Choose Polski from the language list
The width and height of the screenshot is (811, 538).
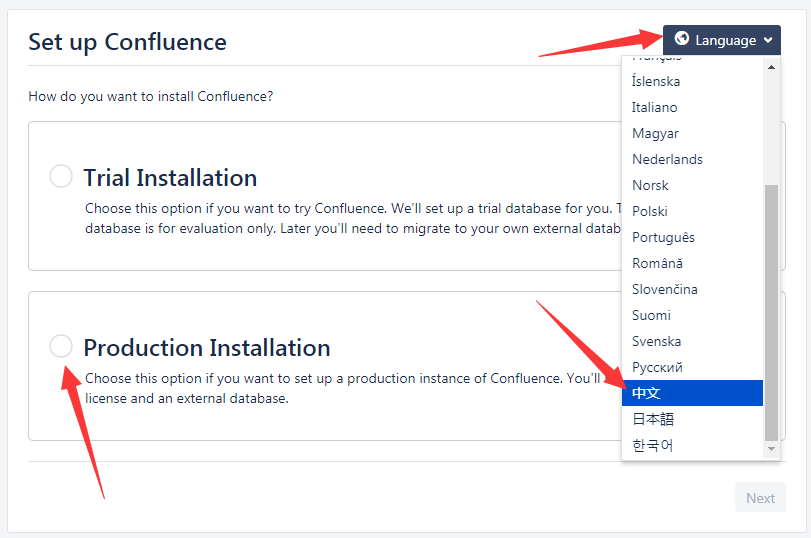coord(692,211)
